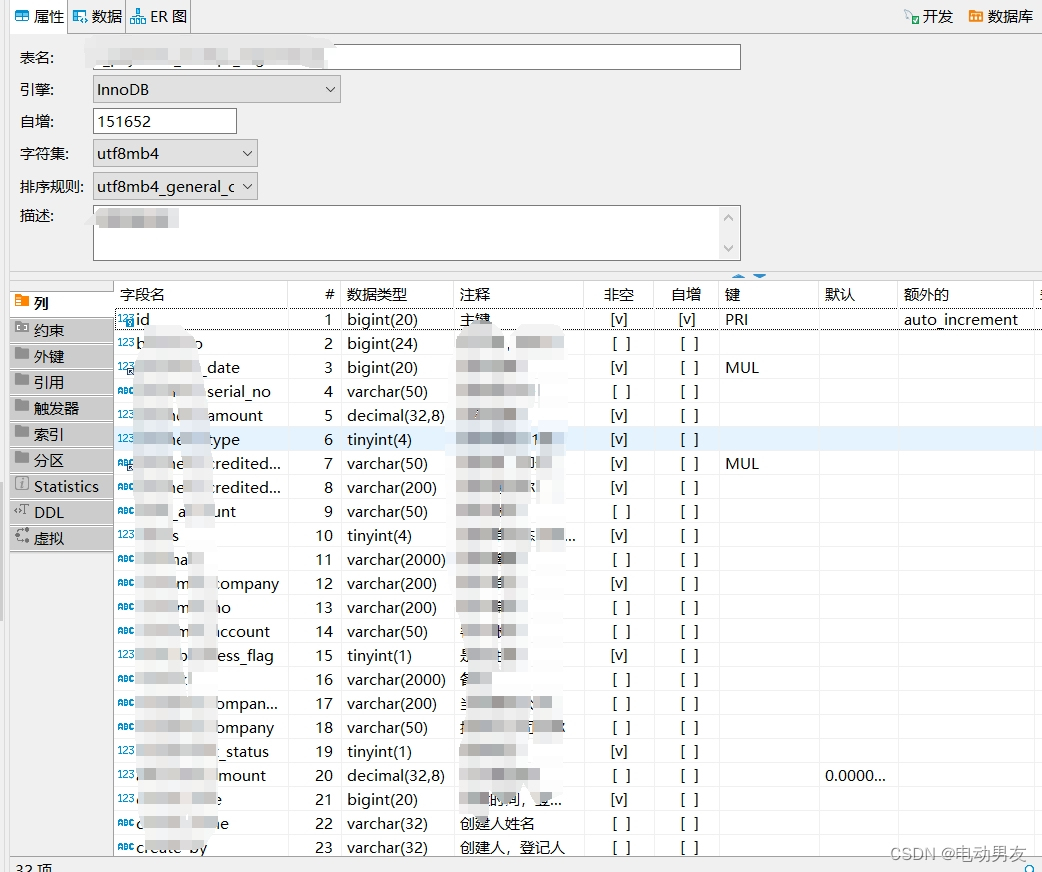This screenshot has height=872, width=1042.
Task: Open the ER 图 tab
Action: (158, 17)
